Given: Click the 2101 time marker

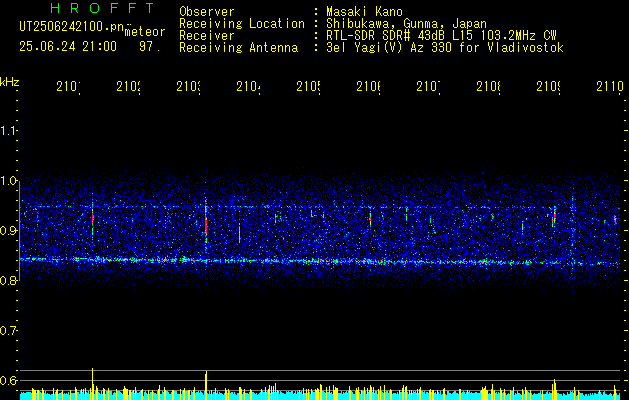Looking at the screenshot, I should pyautogui.click(x=68, y=86).
